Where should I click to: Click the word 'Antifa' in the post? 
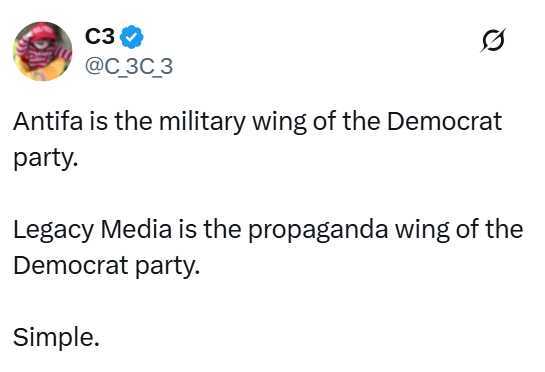pos(48,121)
